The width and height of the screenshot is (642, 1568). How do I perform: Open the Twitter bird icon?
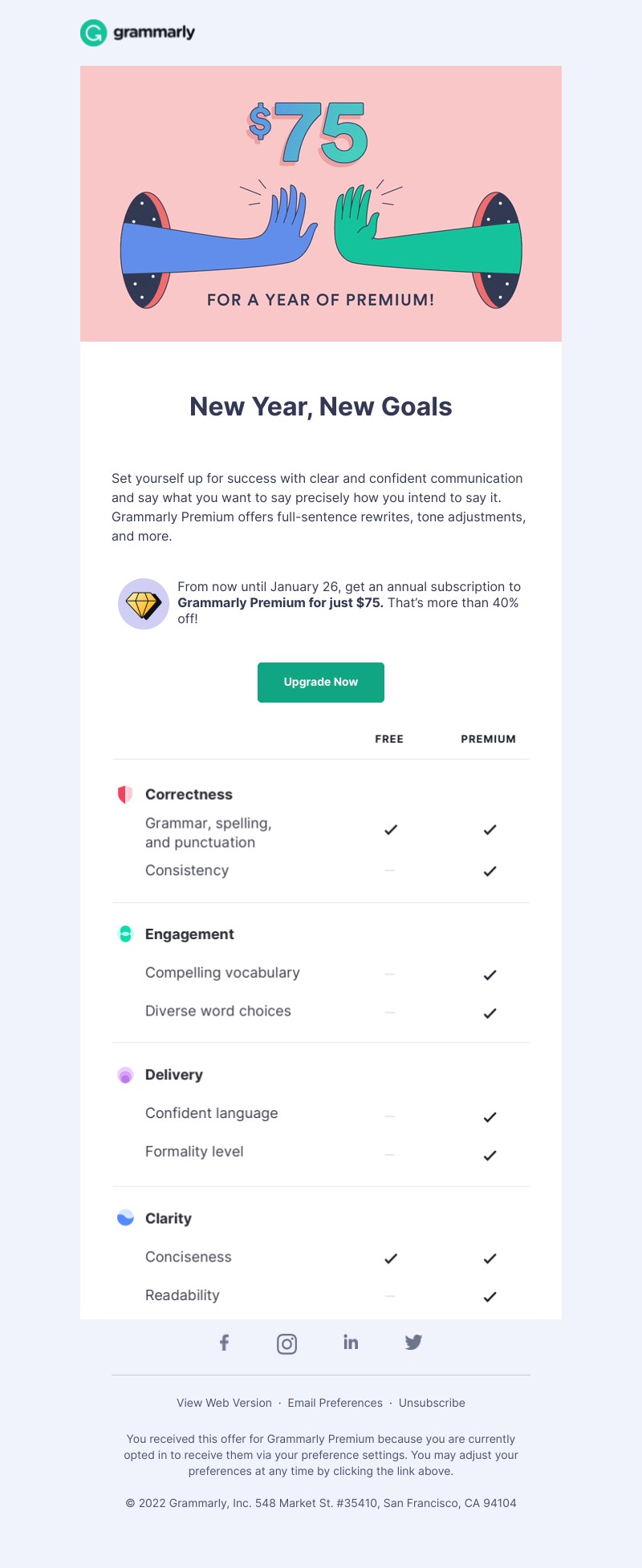click(x=413, y=1342)
